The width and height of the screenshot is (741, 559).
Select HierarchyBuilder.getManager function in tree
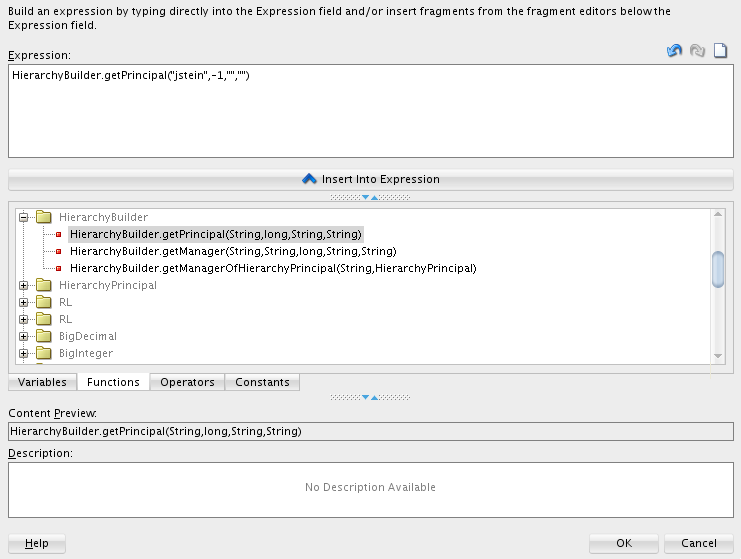[x=233, y=251]
